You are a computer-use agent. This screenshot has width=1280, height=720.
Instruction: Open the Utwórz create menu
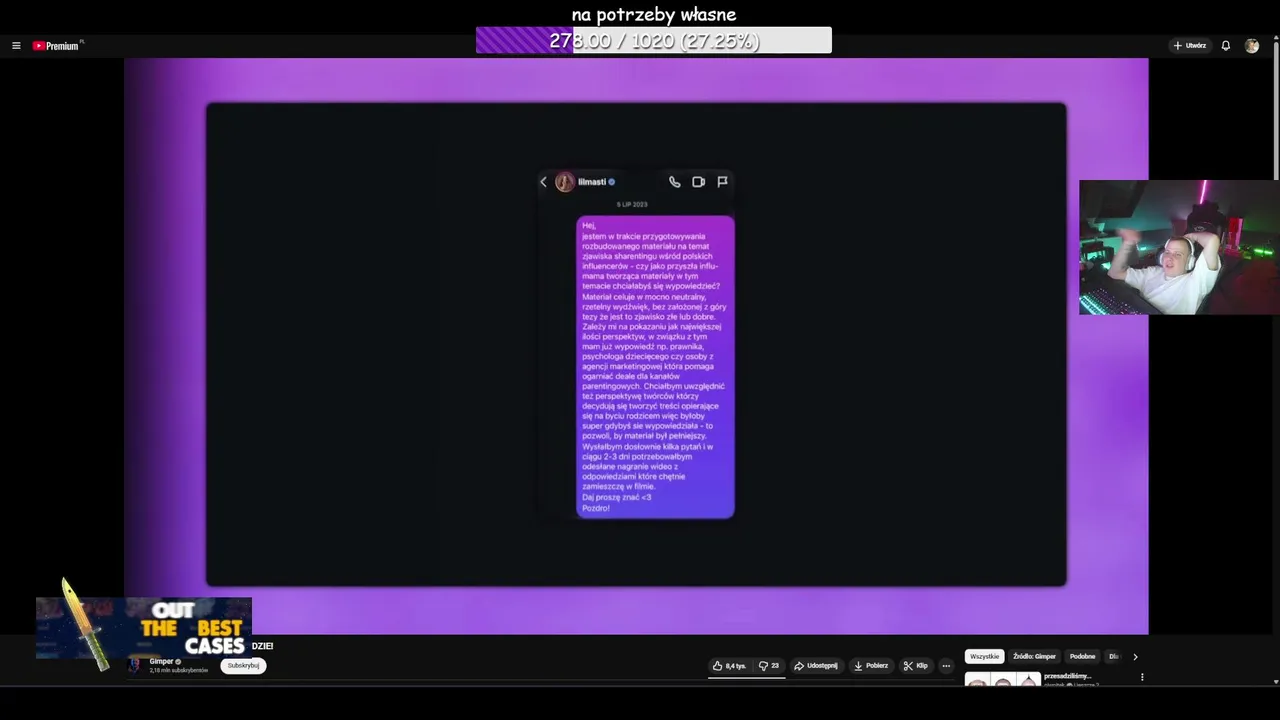coord(1190,46)
